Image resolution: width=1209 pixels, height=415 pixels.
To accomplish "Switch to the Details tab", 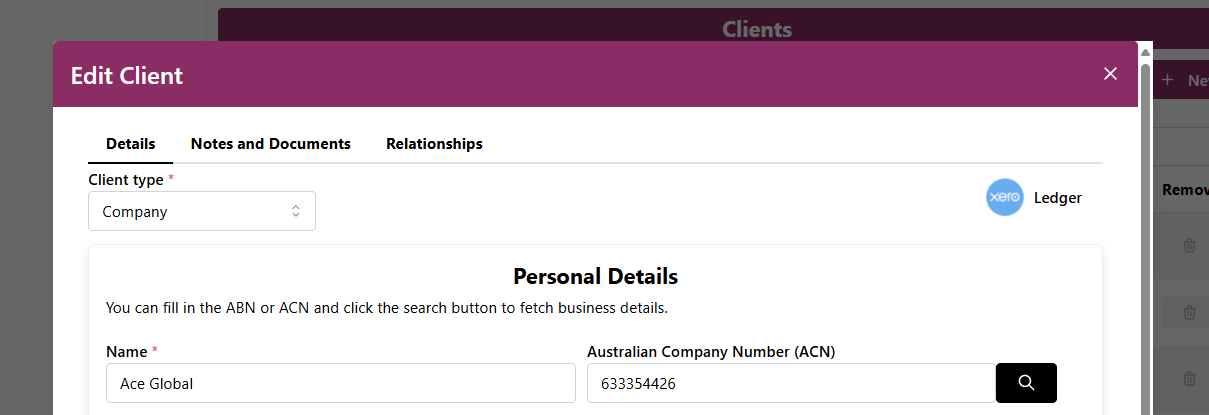I will pos(130,144).
